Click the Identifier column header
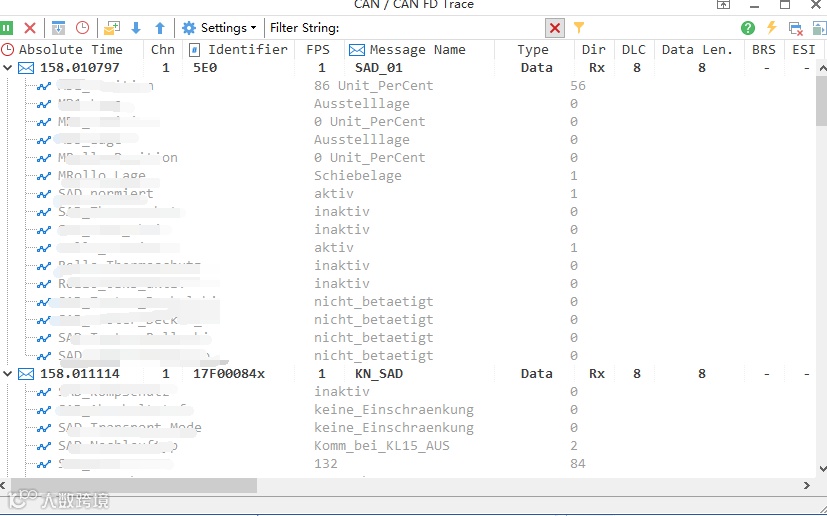 (x=238, y=50)
